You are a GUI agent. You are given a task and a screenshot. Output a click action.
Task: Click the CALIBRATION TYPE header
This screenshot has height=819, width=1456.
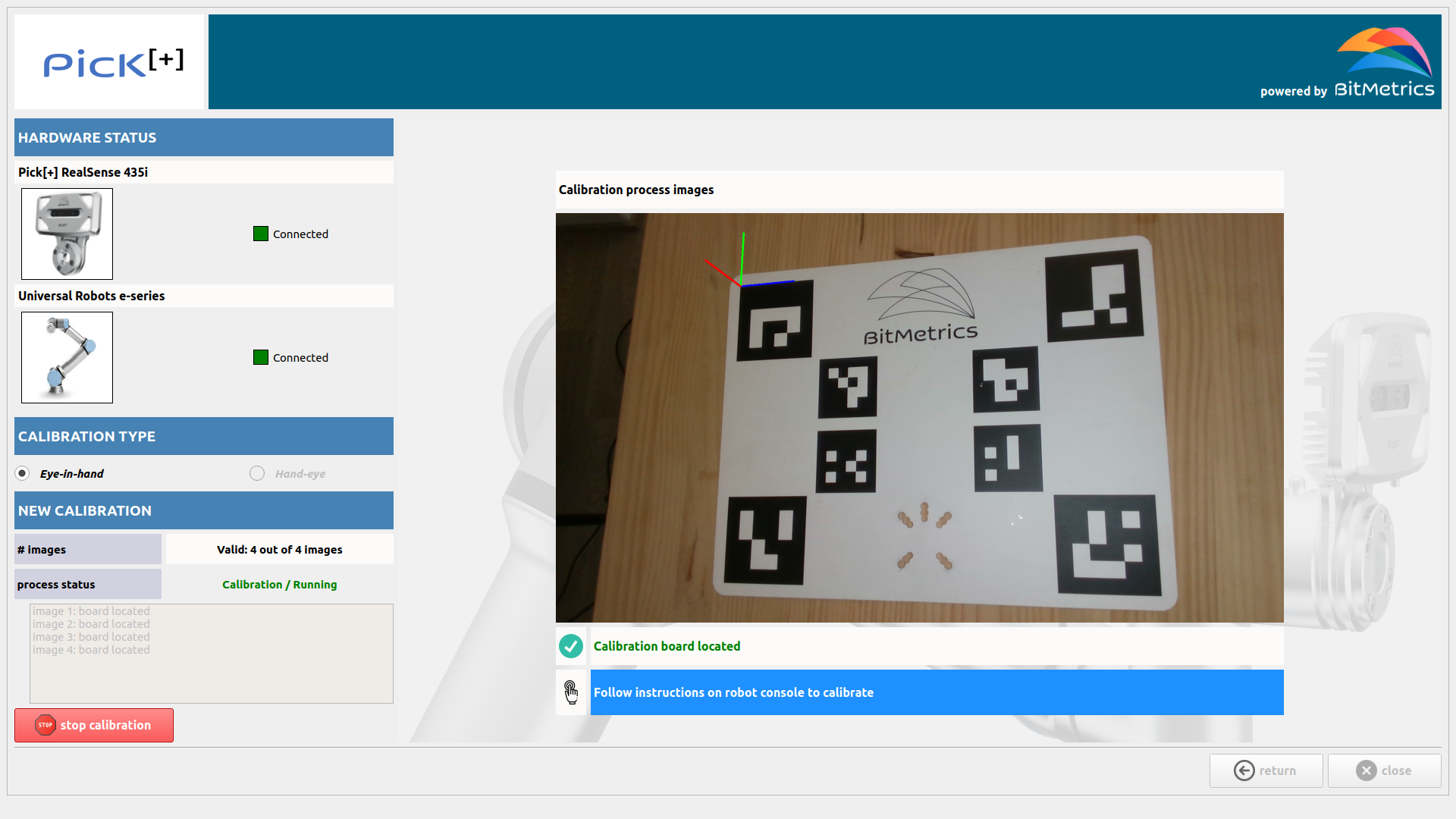(x=204, y=436)
